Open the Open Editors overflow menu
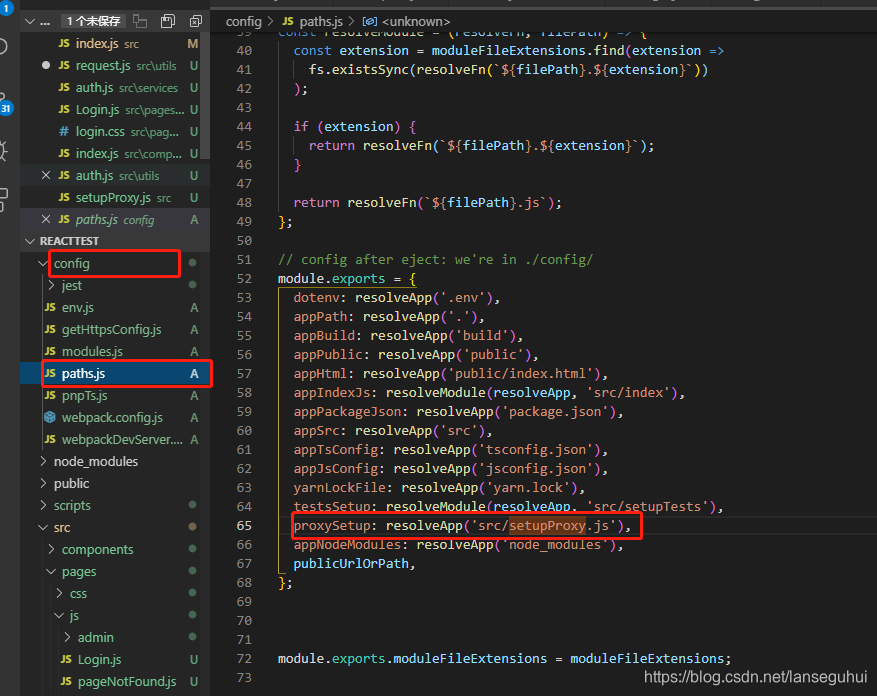This screenshot has width=877, height=696. pos(43,20)
